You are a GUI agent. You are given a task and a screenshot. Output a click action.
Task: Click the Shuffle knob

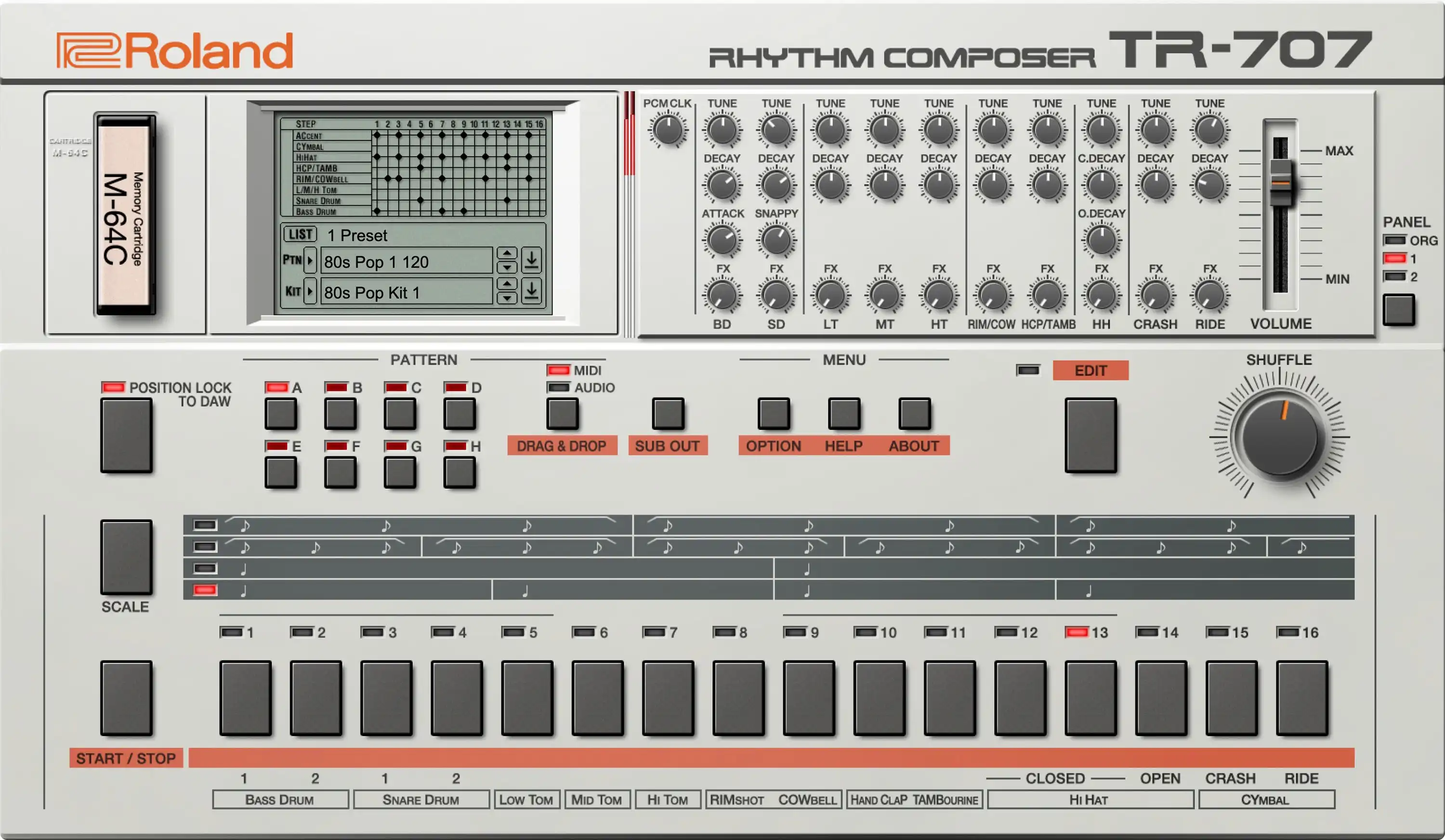[x=1279, y=437]
